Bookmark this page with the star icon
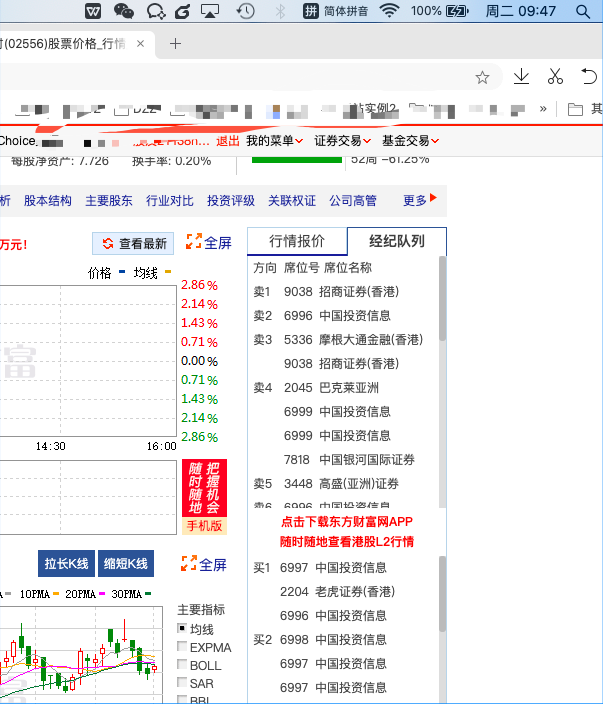The height and width of the screenshot is (704, 603). (x=482, y=78)
